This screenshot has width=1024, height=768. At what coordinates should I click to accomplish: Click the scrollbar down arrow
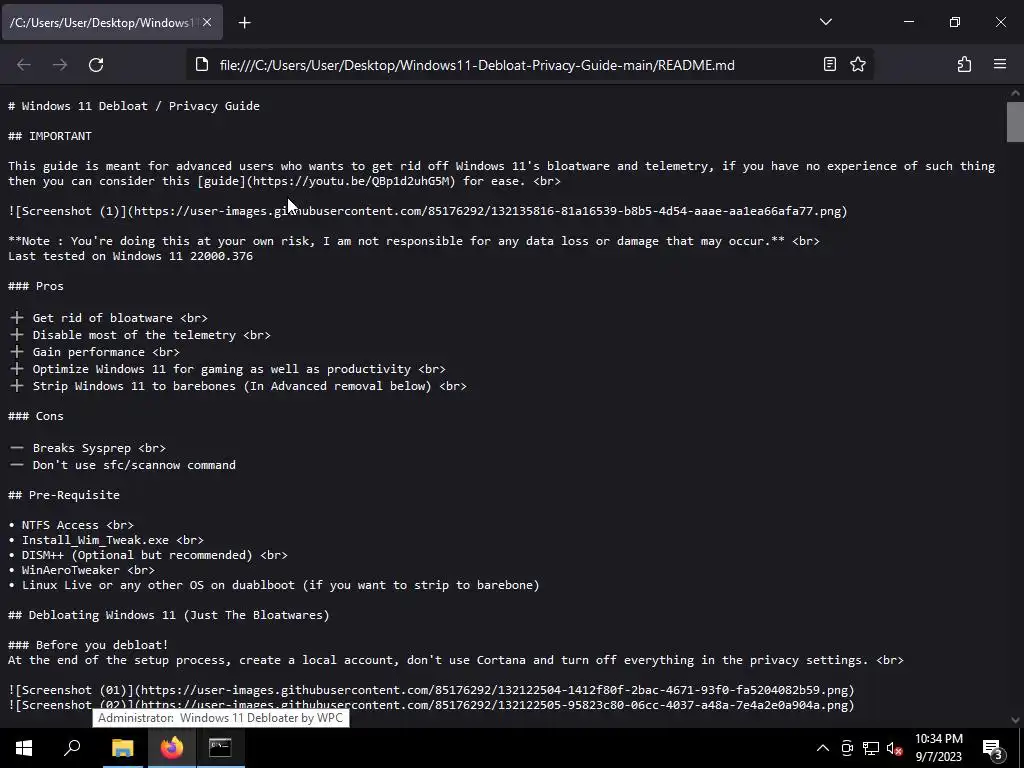tap(1015, 720)
